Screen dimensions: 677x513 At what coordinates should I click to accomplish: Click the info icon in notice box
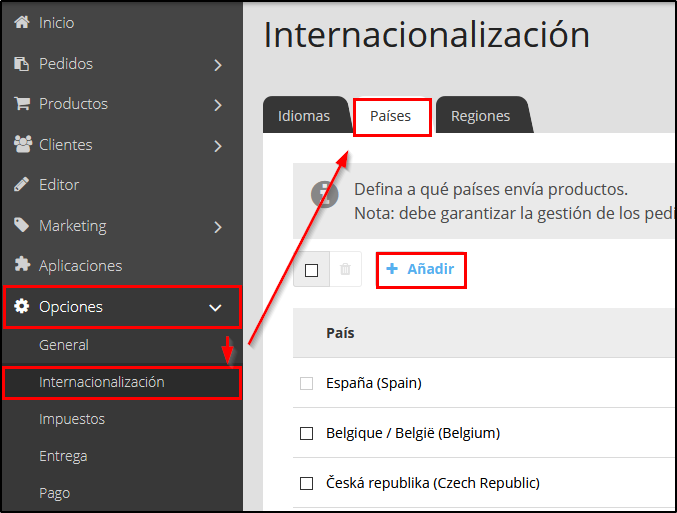[324, 194]
